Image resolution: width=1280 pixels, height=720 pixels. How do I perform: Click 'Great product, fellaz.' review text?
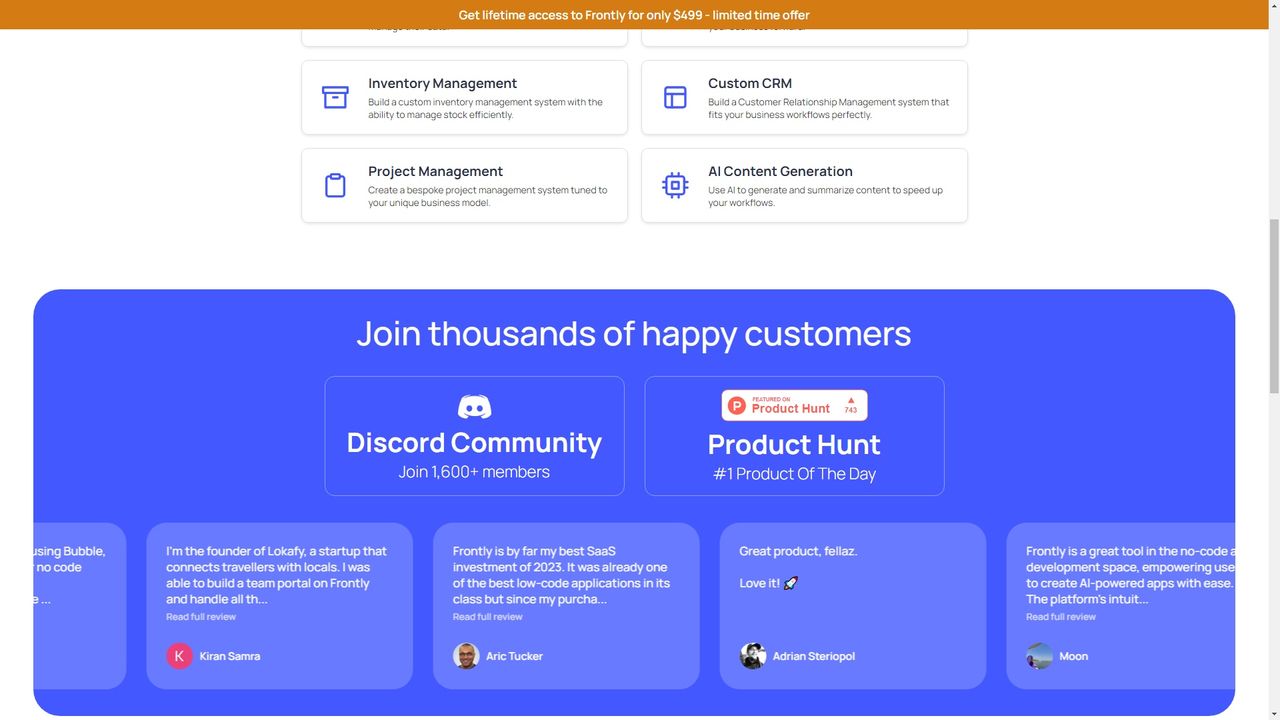tap(798, 551)
